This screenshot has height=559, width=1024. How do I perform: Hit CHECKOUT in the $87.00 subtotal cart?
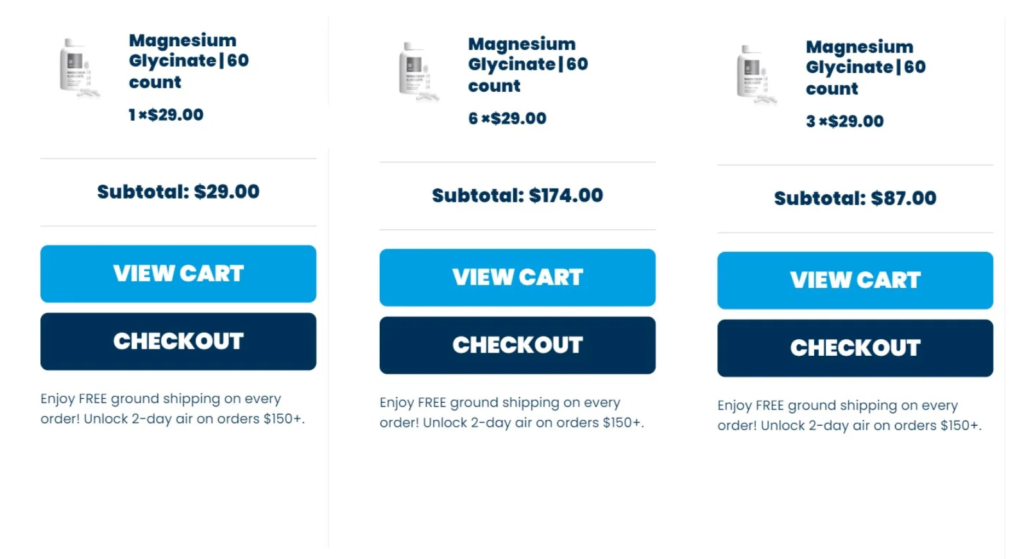[855, 348]
